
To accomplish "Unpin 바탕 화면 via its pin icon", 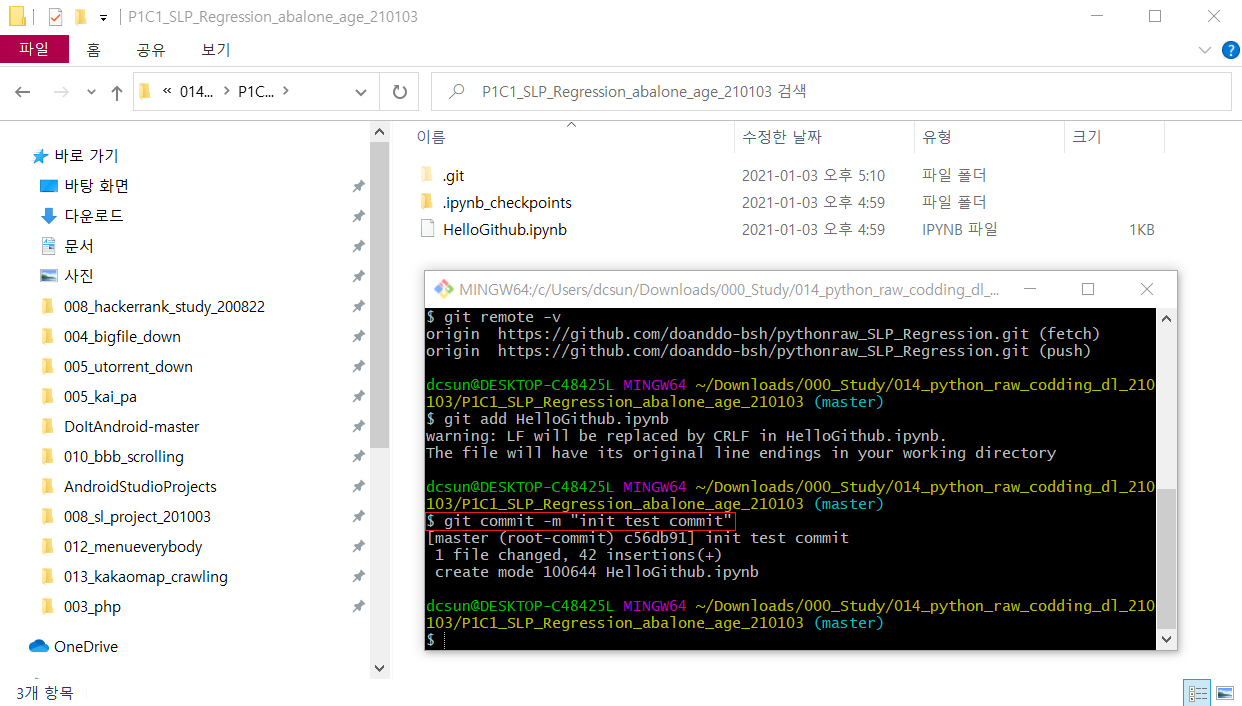I will click(358, 186).
